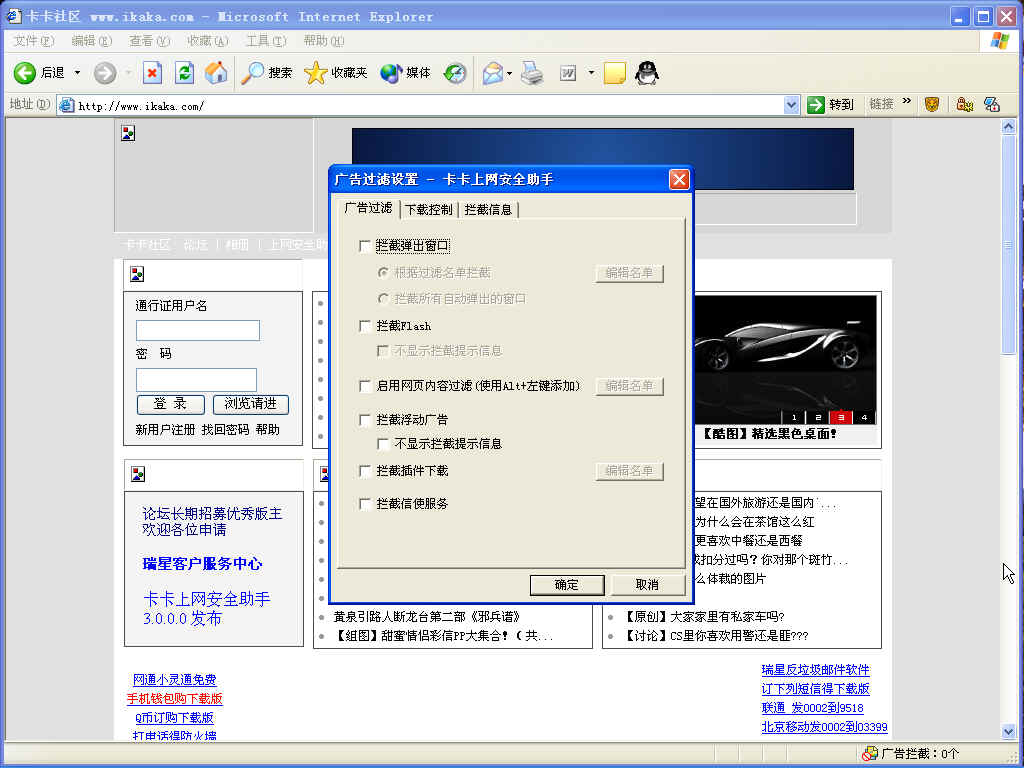Confirm settings with the 确定 button

pos(566,584)
